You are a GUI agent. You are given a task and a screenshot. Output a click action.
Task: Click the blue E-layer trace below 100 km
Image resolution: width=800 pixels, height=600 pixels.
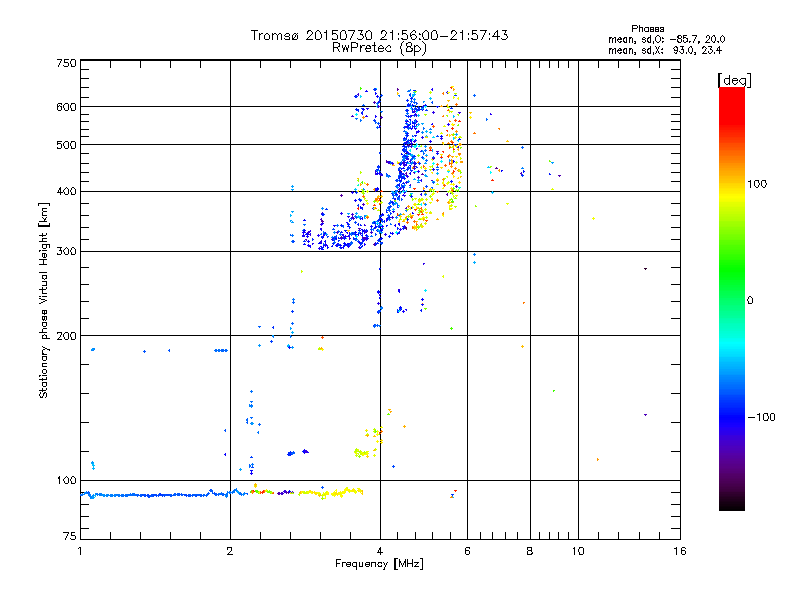[x=163, y=494]
